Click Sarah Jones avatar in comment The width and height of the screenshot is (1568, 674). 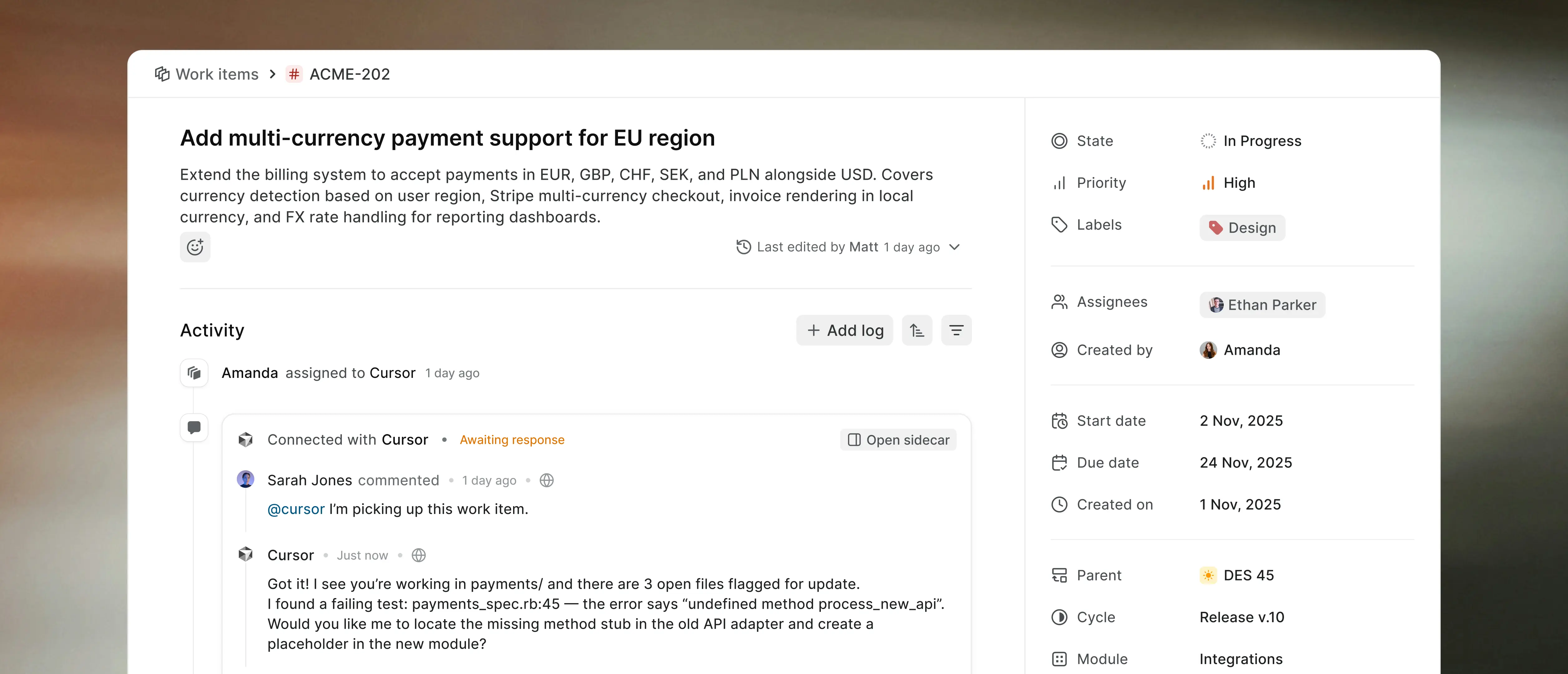coord(245,479)
